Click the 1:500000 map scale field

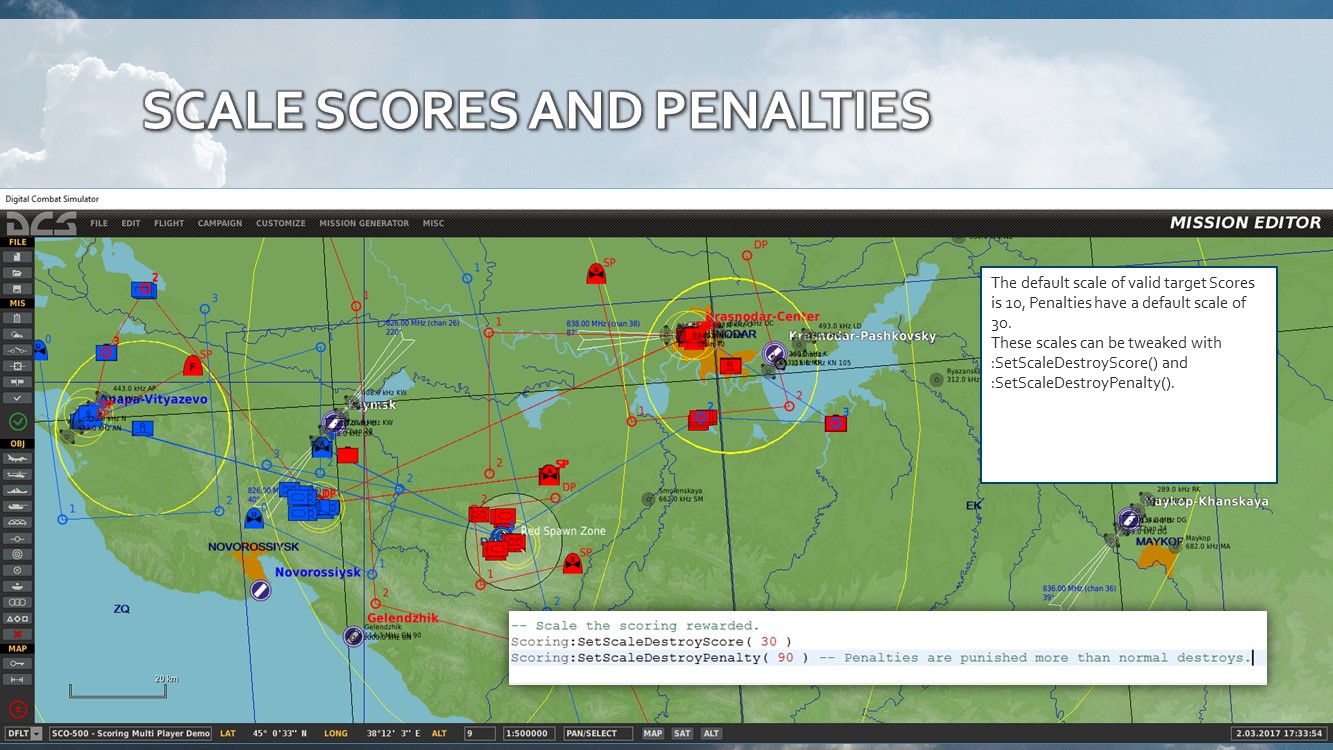tap(528, 733)
